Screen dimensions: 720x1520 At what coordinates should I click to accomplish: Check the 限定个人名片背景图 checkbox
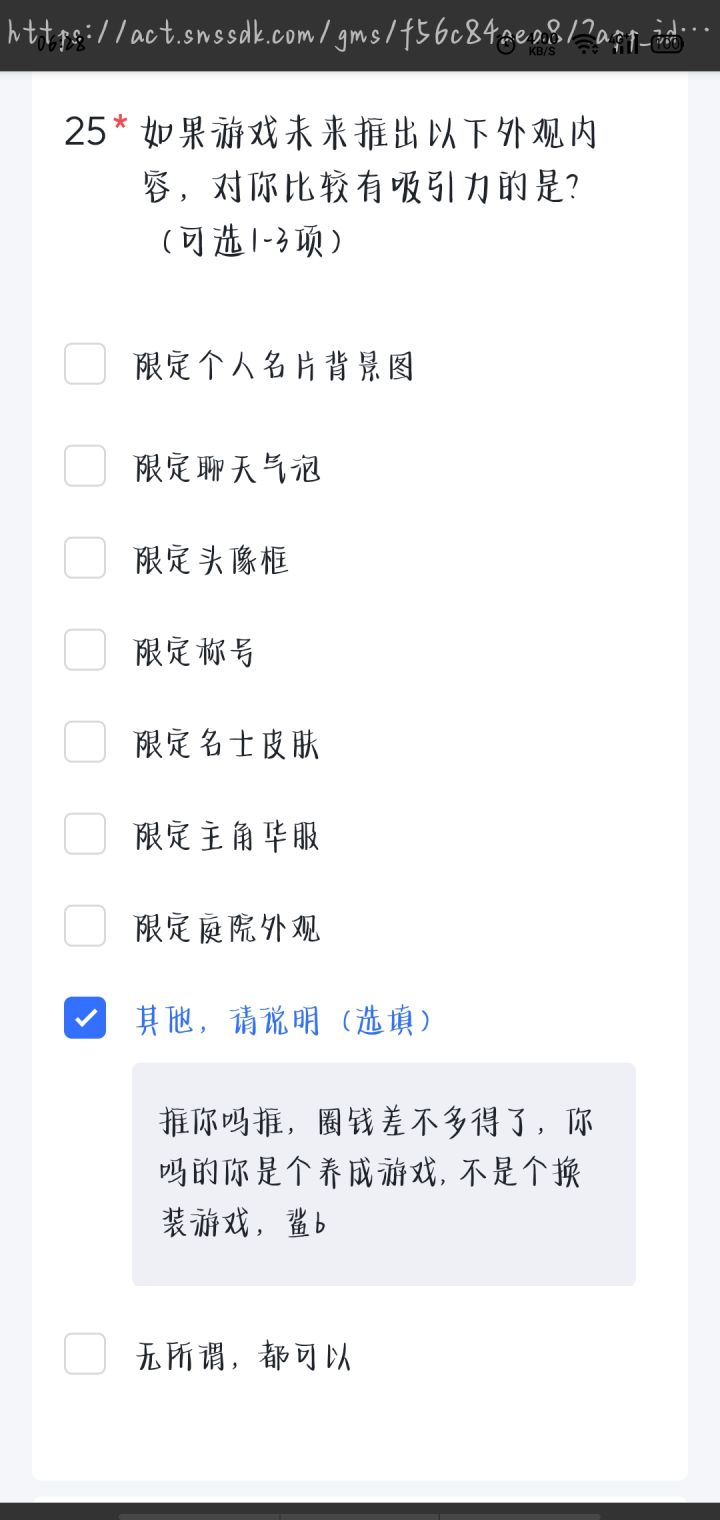(85, 364)
